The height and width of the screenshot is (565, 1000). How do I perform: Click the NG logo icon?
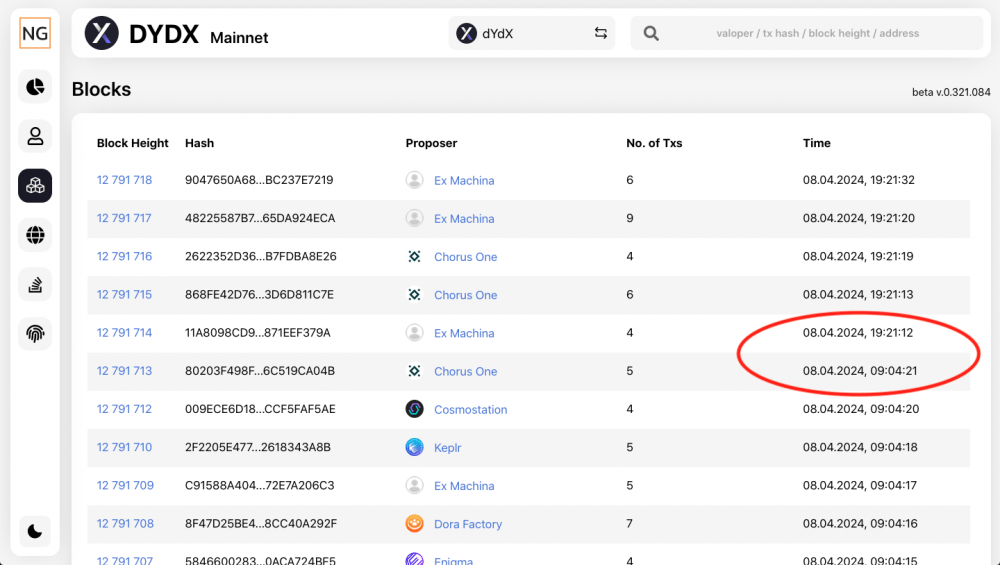35,33
